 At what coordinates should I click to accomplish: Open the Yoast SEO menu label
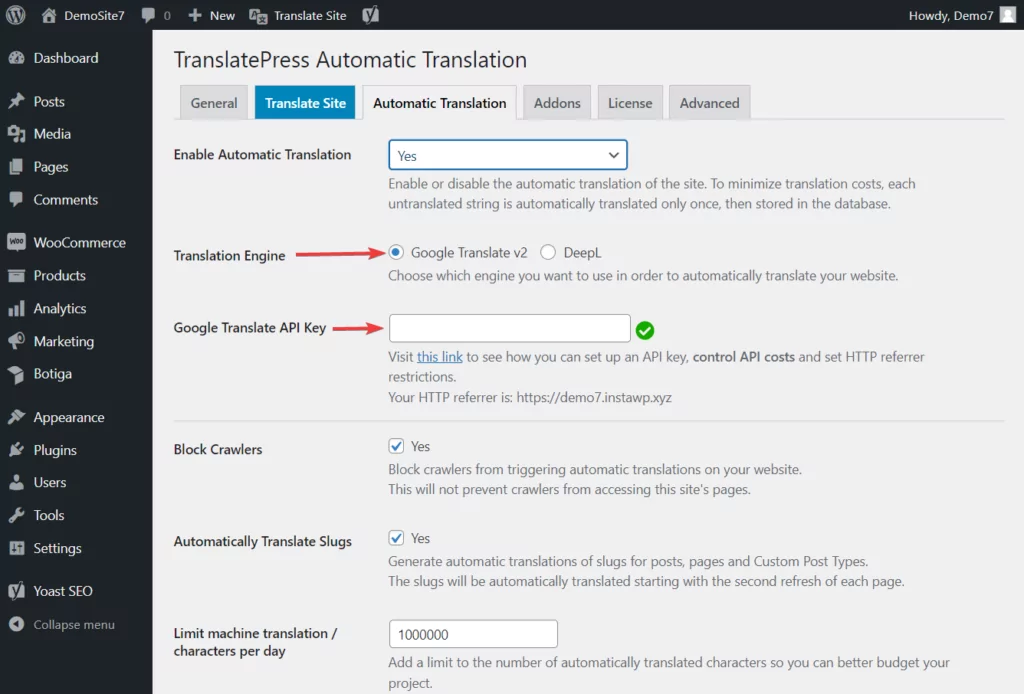point(63,591)
